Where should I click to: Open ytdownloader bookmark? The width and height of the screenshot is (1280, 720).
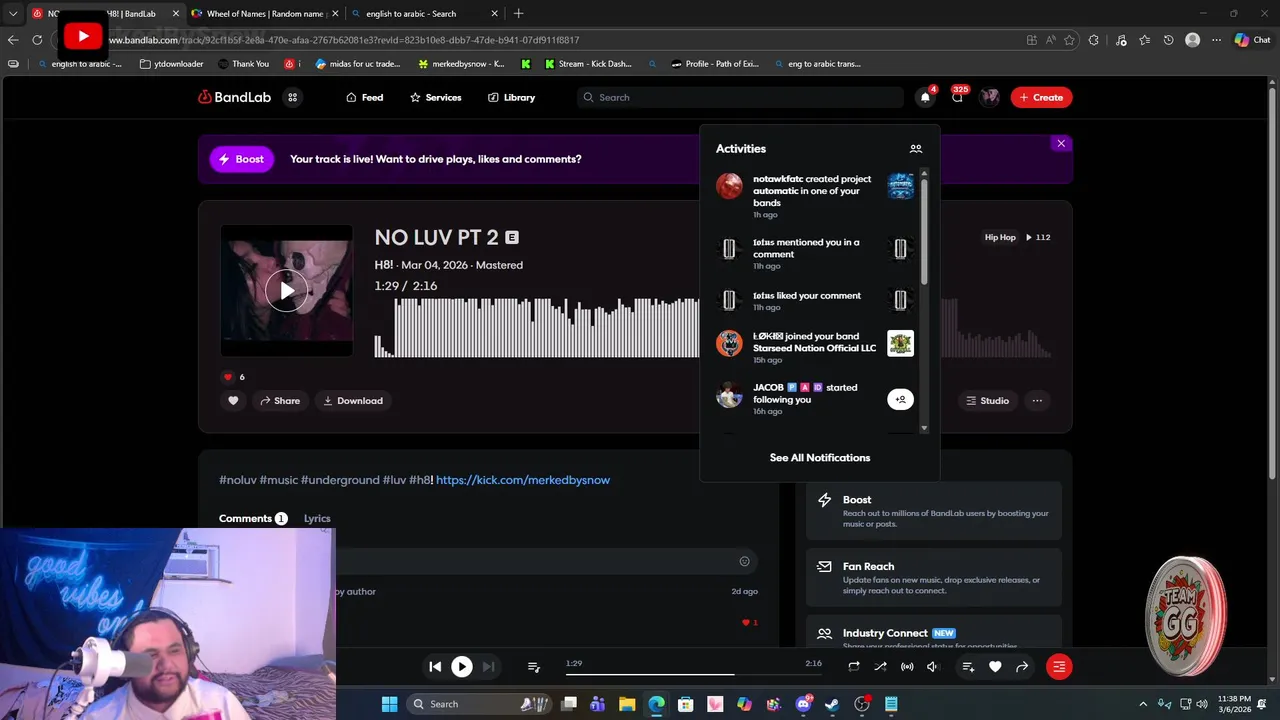click(172, 64)
